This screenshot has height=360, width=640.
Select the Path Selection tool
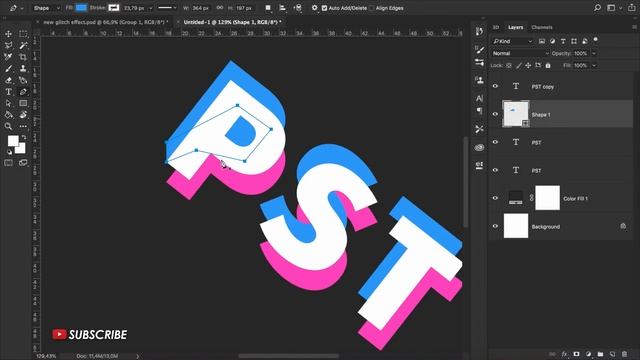tap(8, 103)
